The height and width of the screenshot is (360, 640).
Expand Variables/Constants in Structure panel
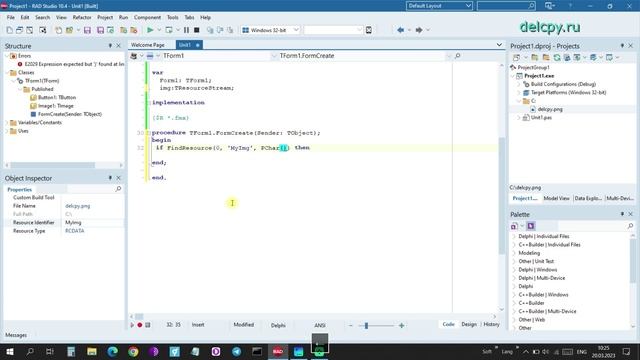point(7,122)
